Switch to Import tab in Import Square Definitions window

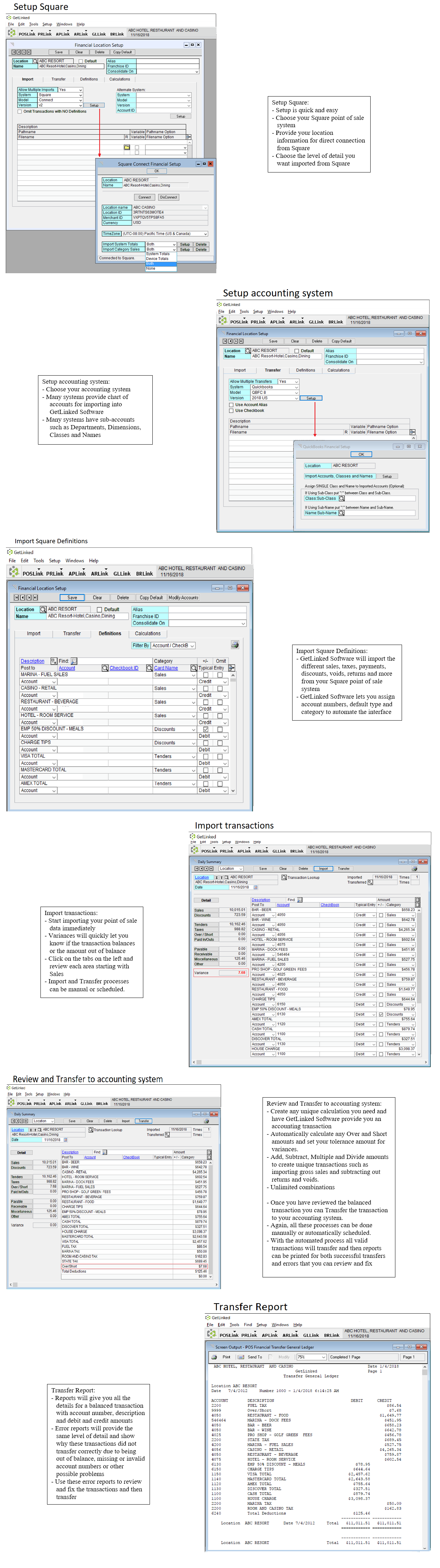click(x=33, y=634)
